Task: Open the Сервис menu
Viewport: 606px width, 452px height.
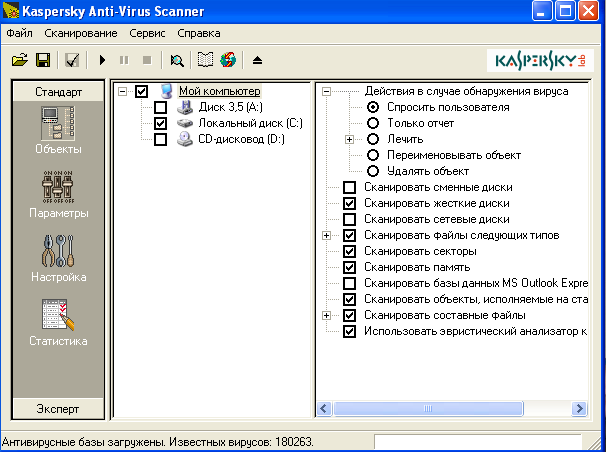Action: [x=147, y=33]
